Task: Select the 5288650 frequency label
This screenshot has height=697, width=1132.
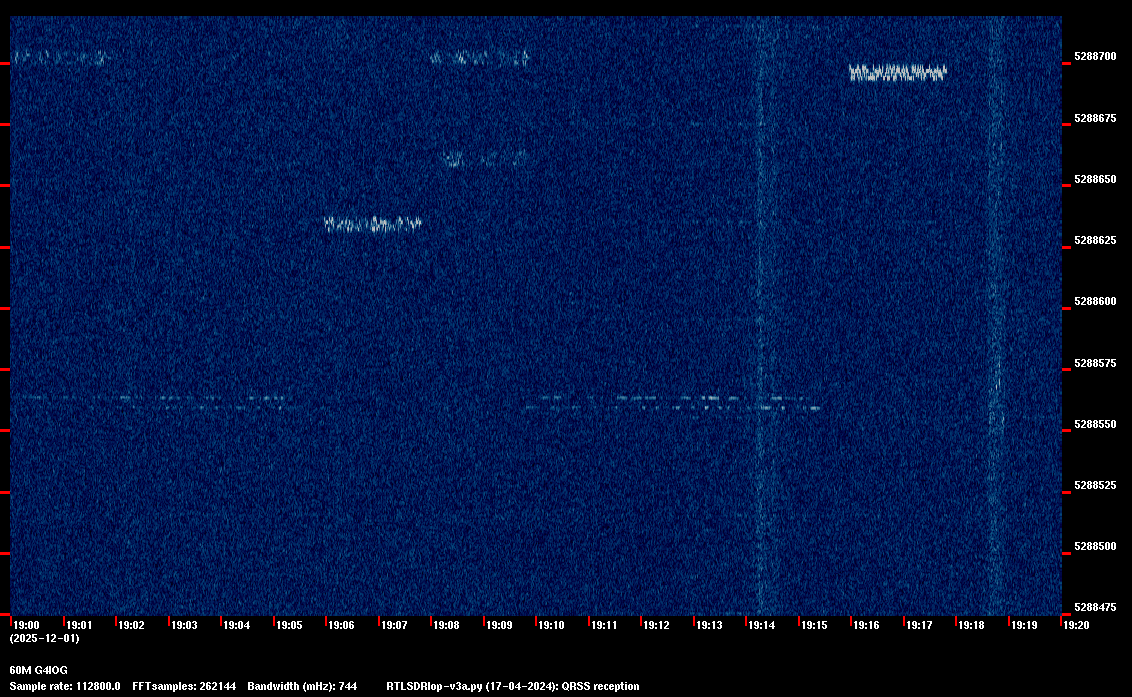Action: (x=1095, y=179)
